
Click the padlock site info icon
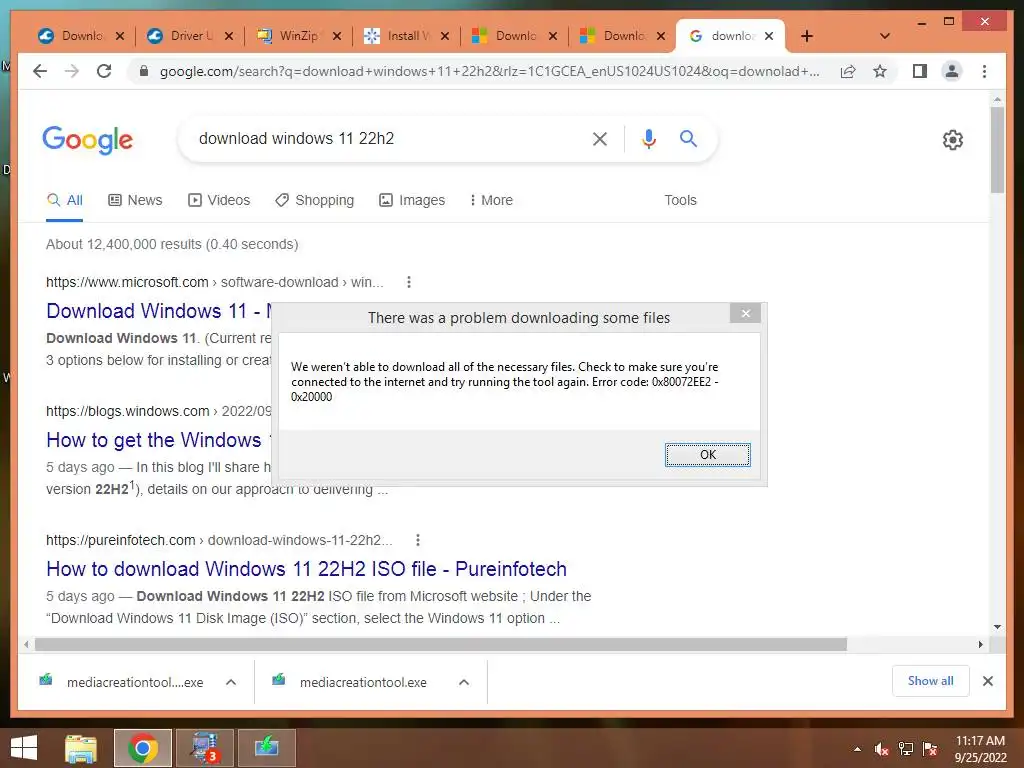pos(144,71)
